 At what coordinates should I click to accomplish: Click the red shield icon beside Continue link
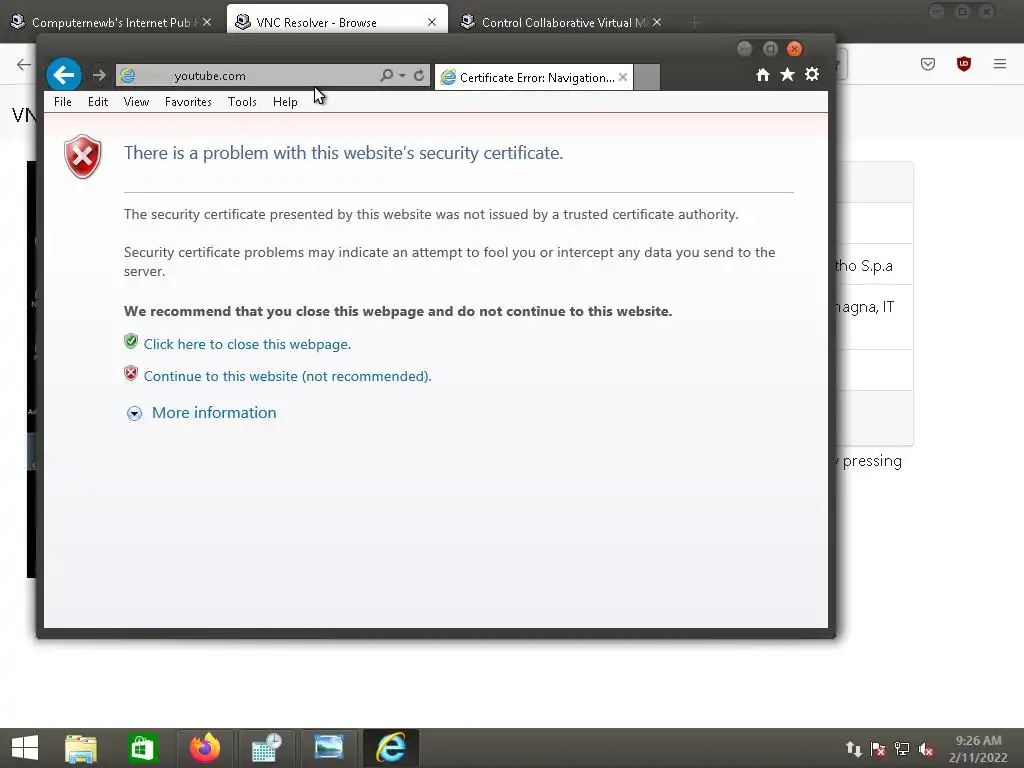[x=131, y=374]
